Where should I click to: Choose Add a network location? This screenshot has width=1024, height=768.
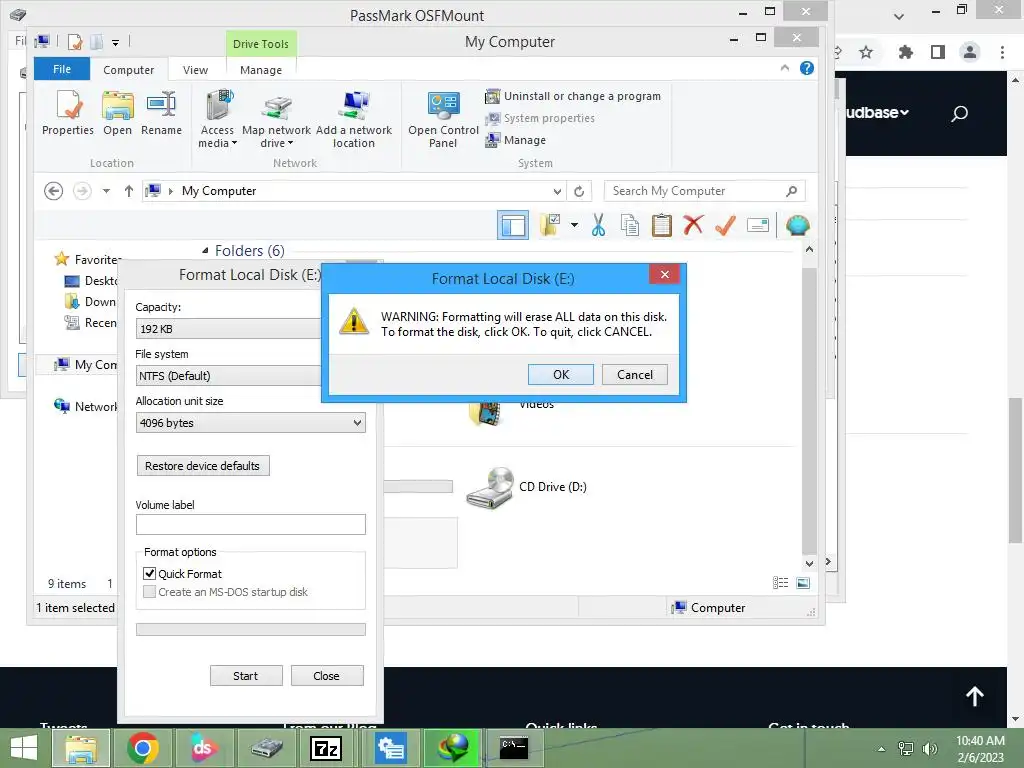[x=354, y=119]
